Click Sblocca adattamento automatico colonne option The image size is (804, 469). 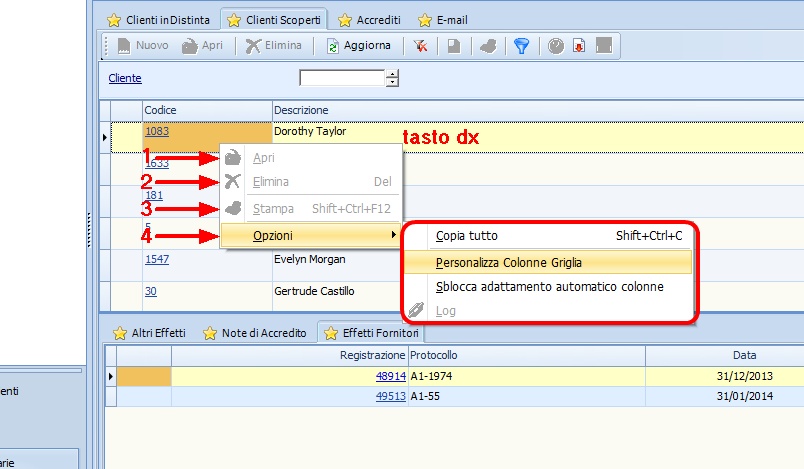(x=549, y=287)
